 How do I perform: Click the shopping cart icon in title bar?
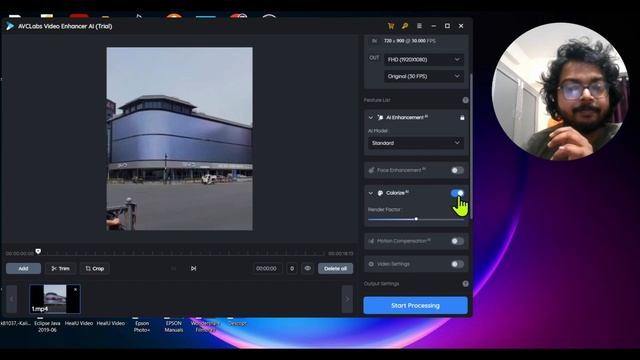[x=391, y=26]
